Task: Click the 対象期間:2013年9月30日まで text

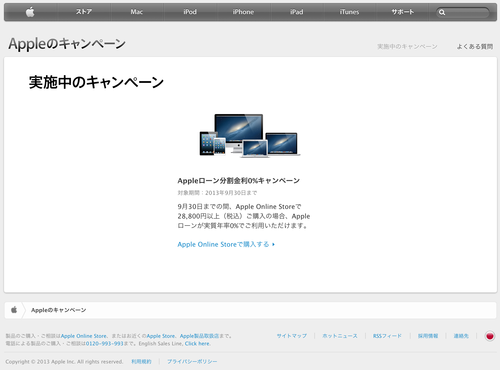Action: (217, 193)
